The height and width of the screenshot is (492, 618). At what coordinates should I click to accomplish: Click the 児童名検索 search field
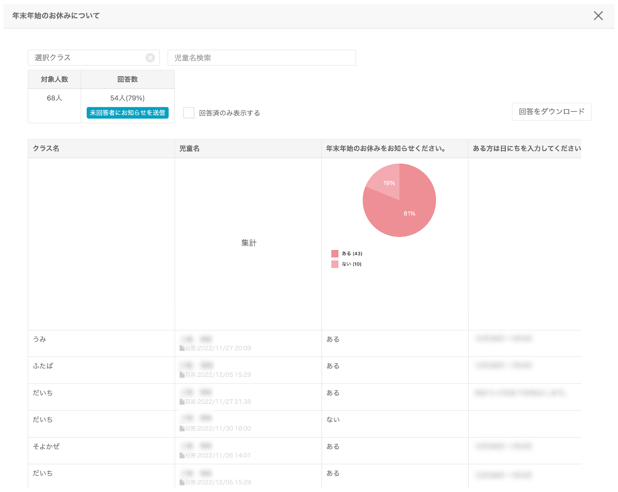pos(261,58)
